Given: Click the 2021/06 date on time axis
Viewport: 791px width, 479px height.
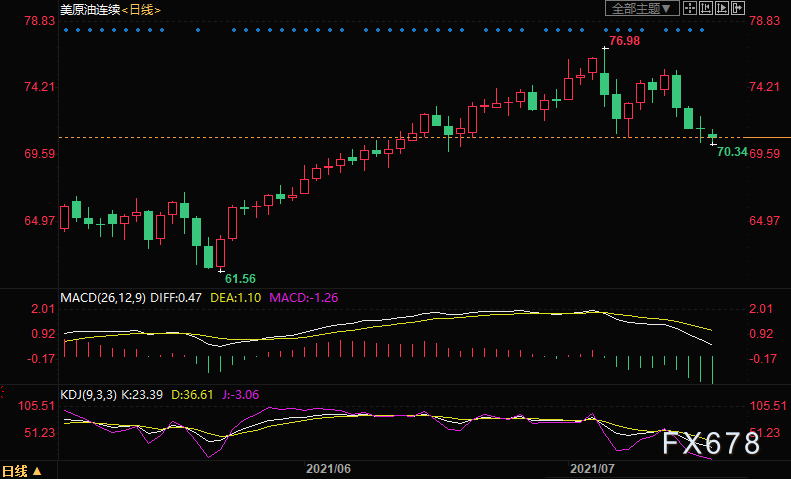Looking at the screenshot, I should click(x=327, y=468).
